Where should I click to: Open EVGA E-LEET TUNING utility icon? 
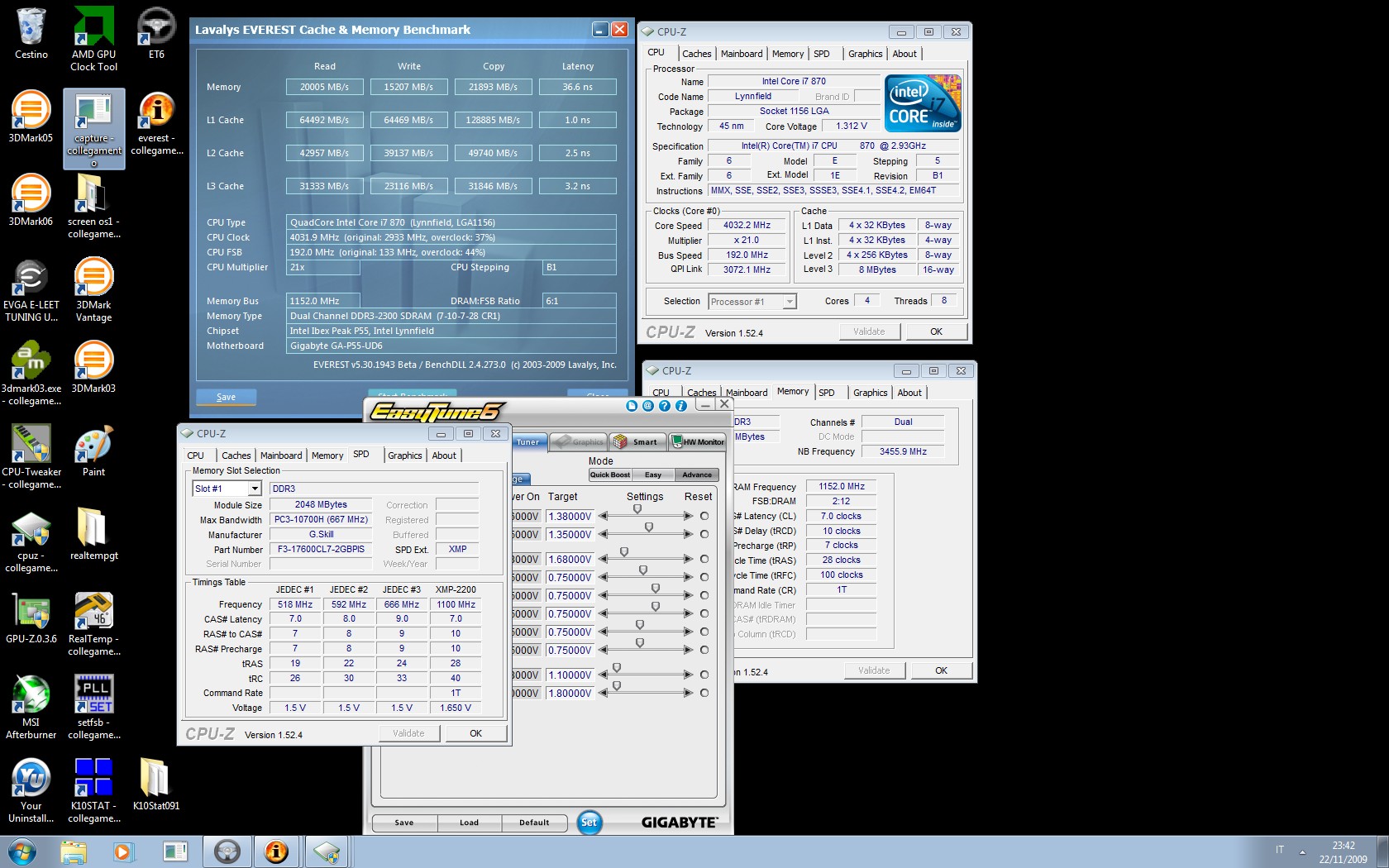click(x=31, y=290)
